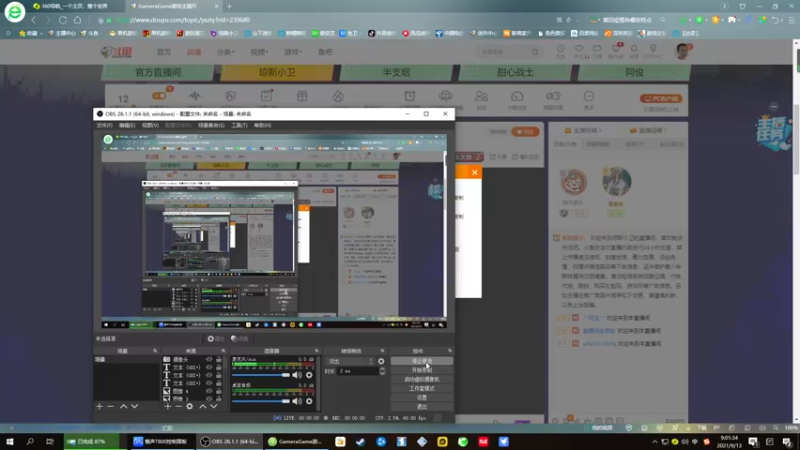Adjust the 麦克风/Aux volume slider
This screenshot has width=800, height=450.
pos(261,375)
